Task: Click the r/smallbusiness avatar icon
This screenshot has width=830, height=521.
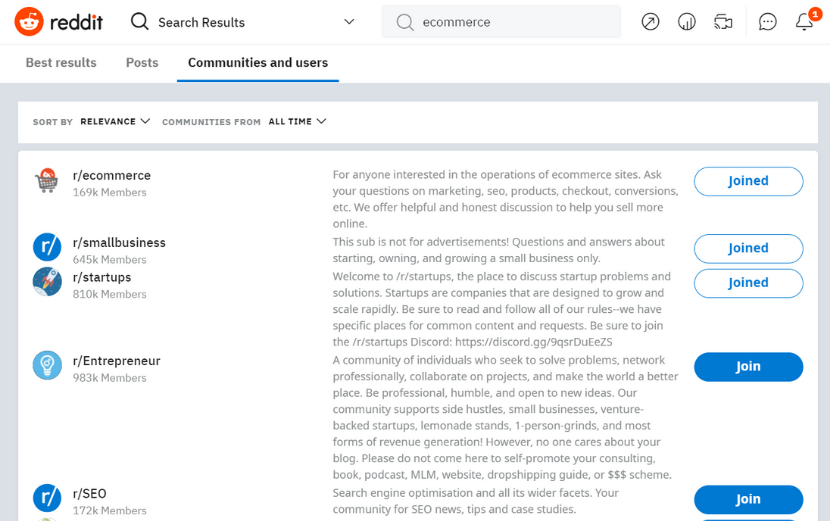Action: [x=47, y=247]
